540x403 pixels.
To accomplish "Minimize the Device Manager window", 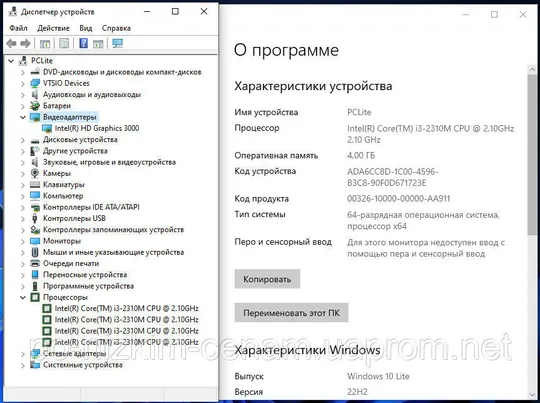I will point(147,11).
